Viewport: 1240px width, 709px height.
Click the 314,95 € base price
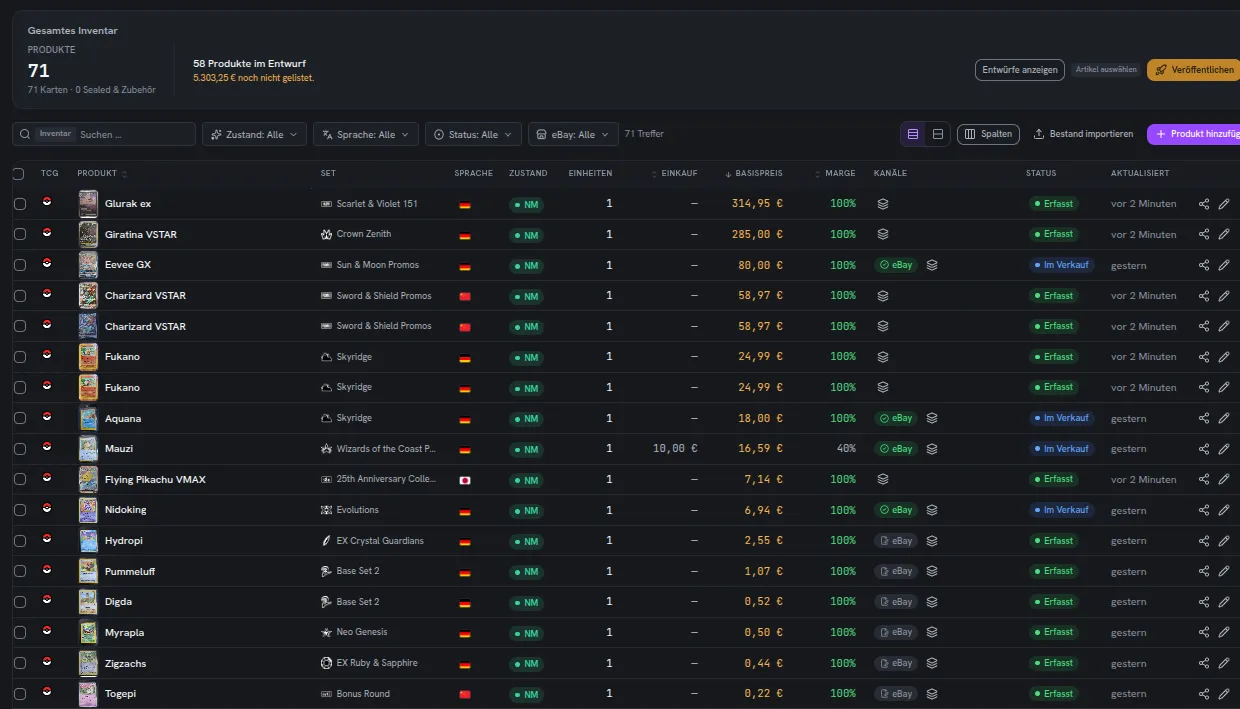click(758, 204)
